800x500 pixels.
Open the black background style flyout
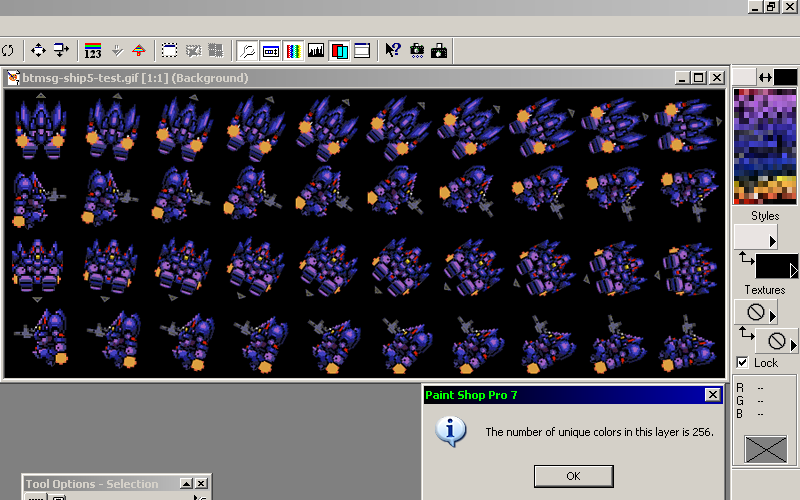[x=793, y=270]
